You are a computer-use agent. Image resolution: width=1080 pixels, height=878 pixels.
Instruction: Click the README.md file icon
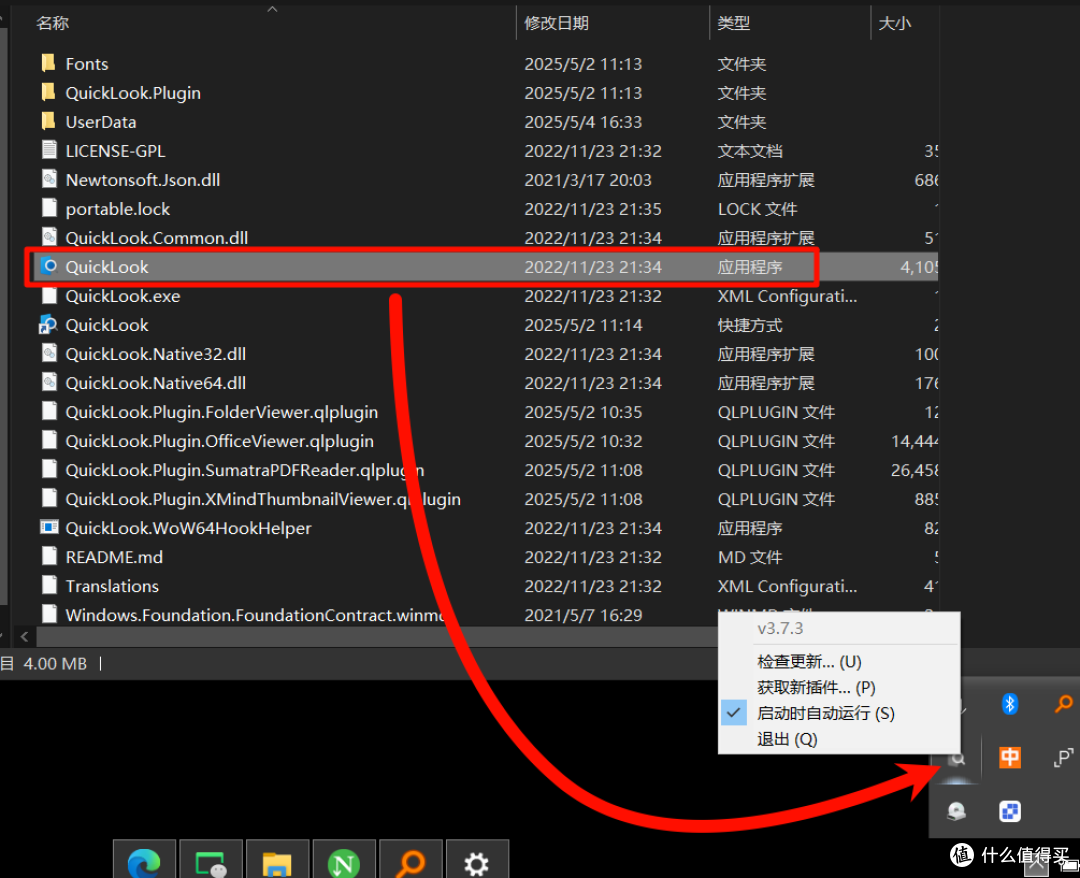click(49, 556)
